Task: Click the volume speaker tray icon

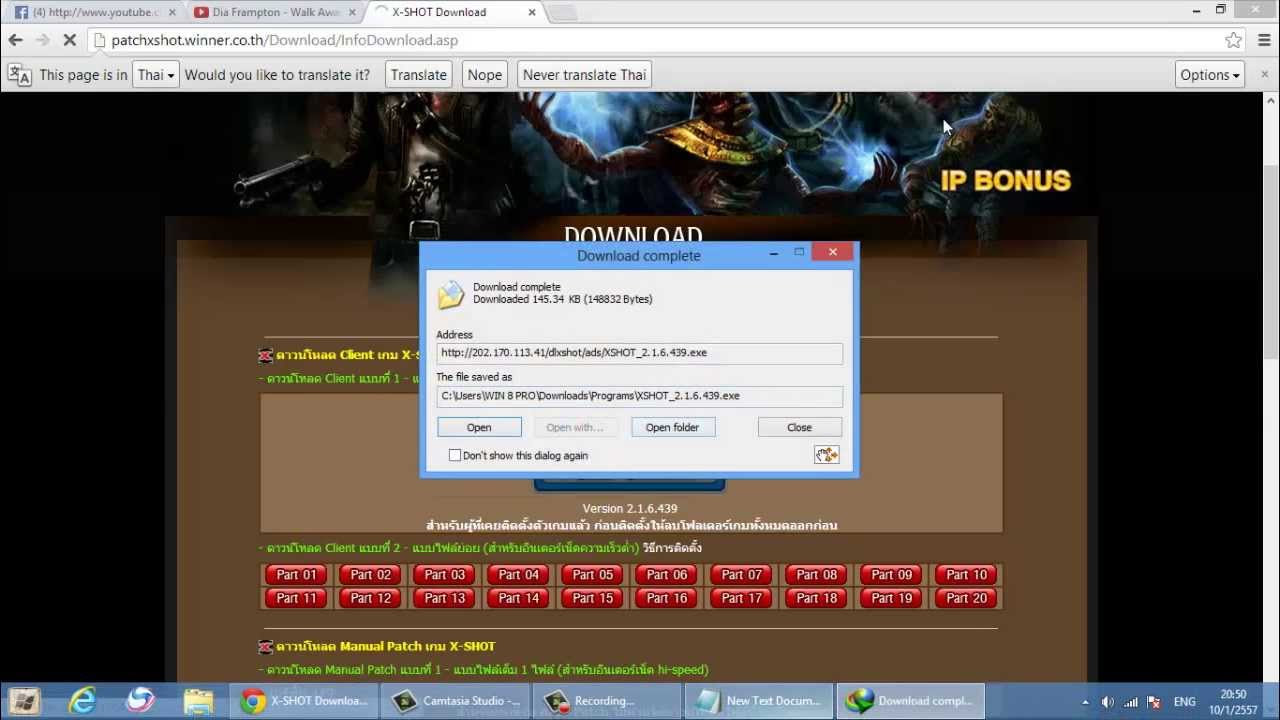Action: (1107, 702)
